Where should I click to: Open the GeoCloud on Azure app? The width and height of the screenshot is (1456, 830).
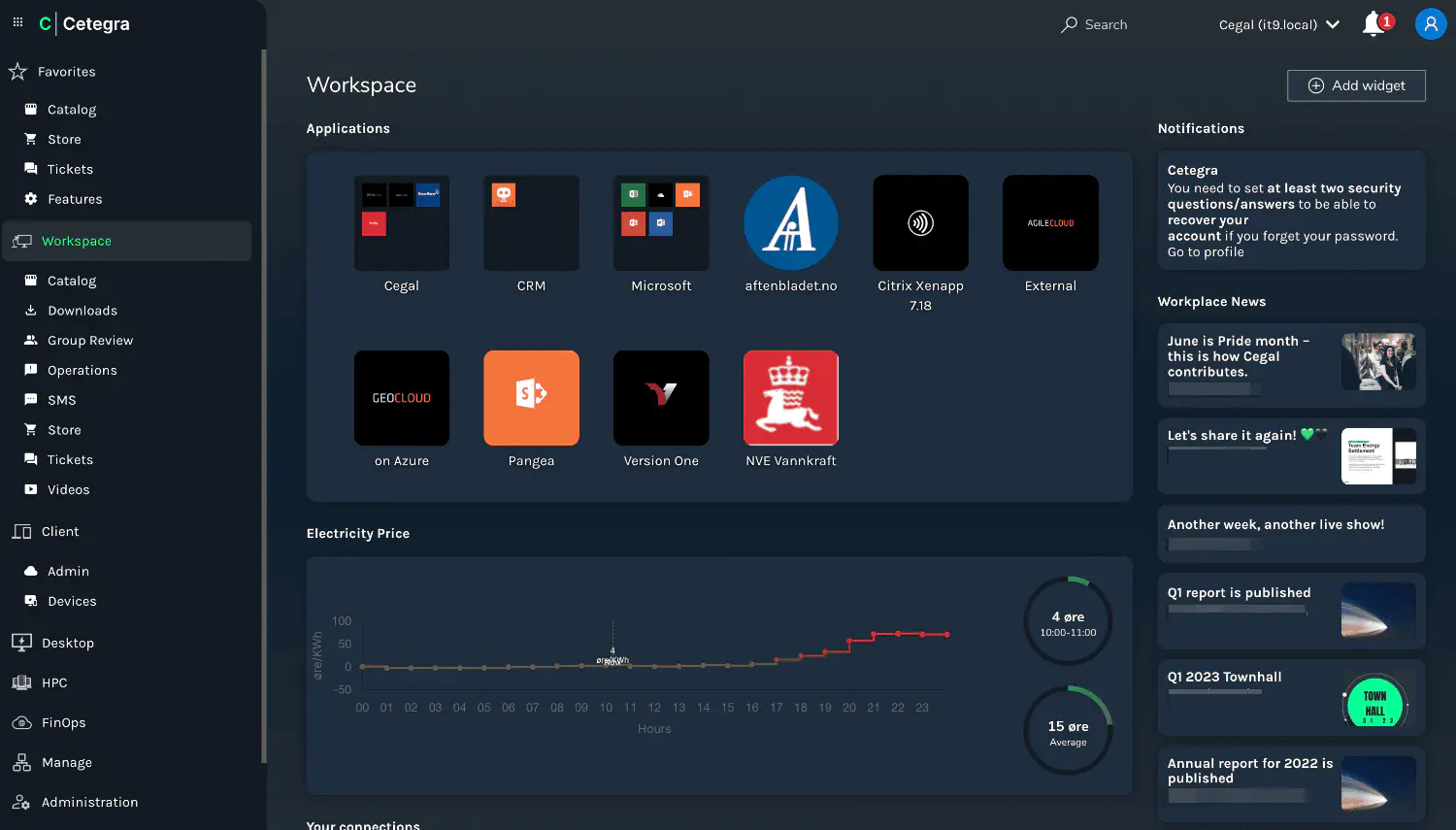402,398
